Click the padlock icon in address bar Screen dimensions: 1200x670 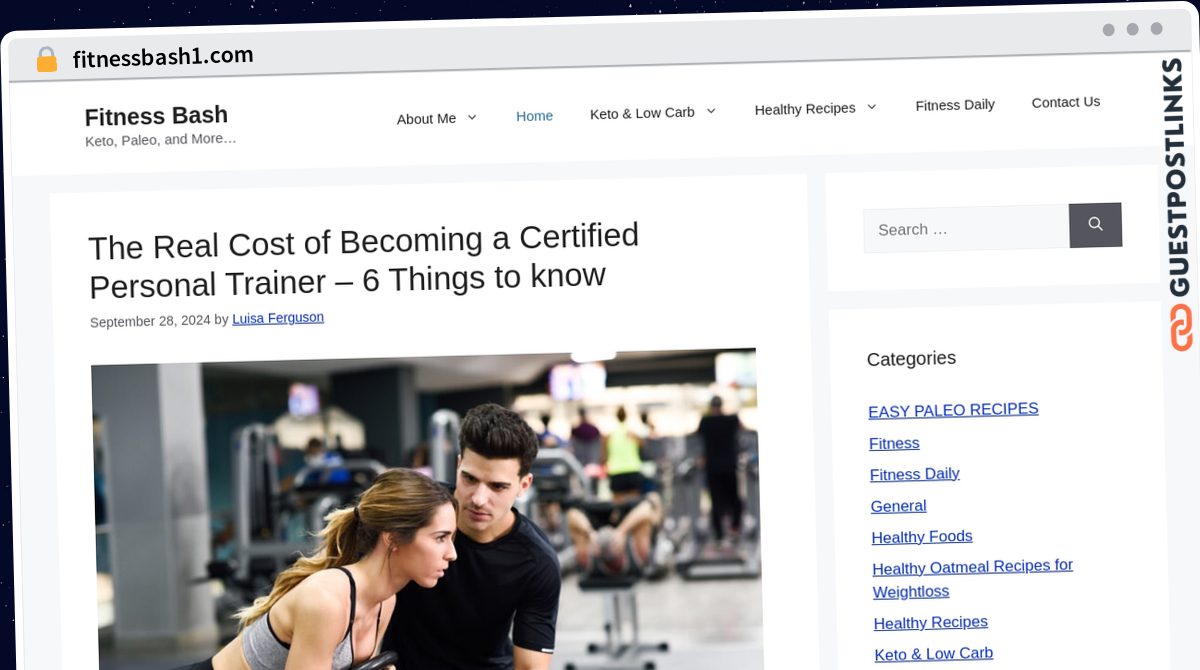(46, 60)
